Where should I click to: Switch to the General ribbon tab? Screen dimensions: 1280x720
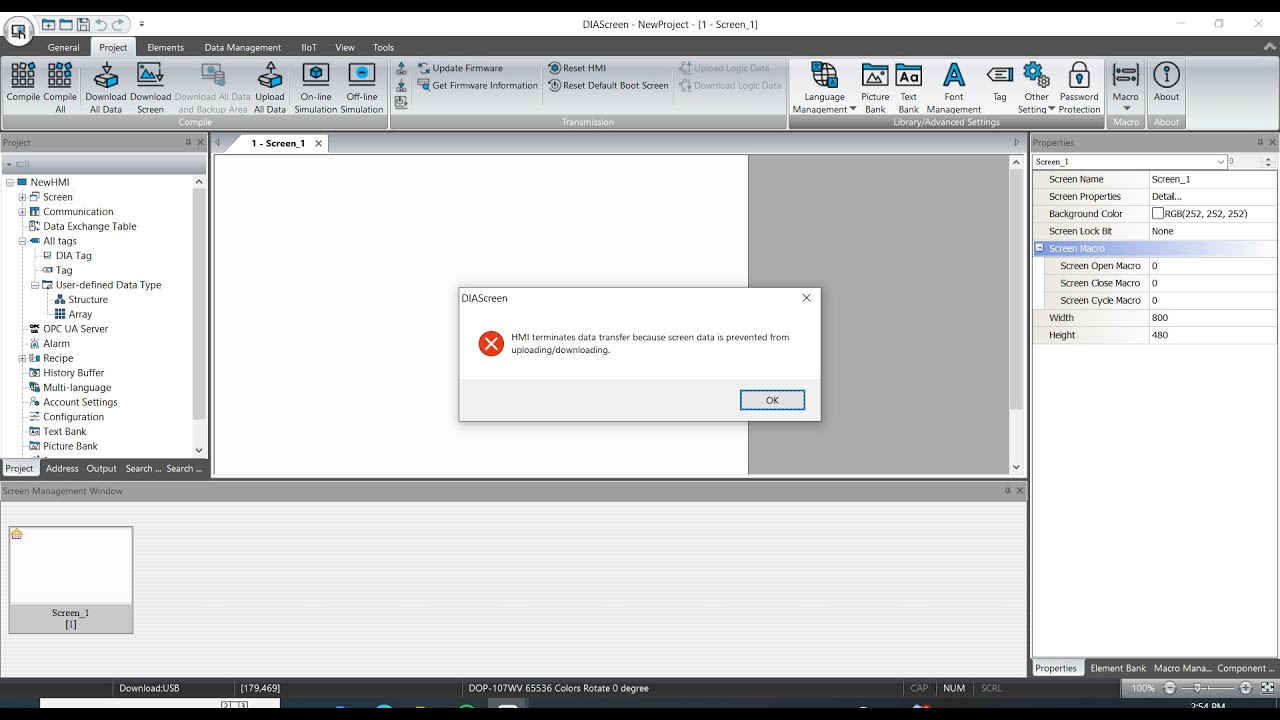(x=64, y=47)
